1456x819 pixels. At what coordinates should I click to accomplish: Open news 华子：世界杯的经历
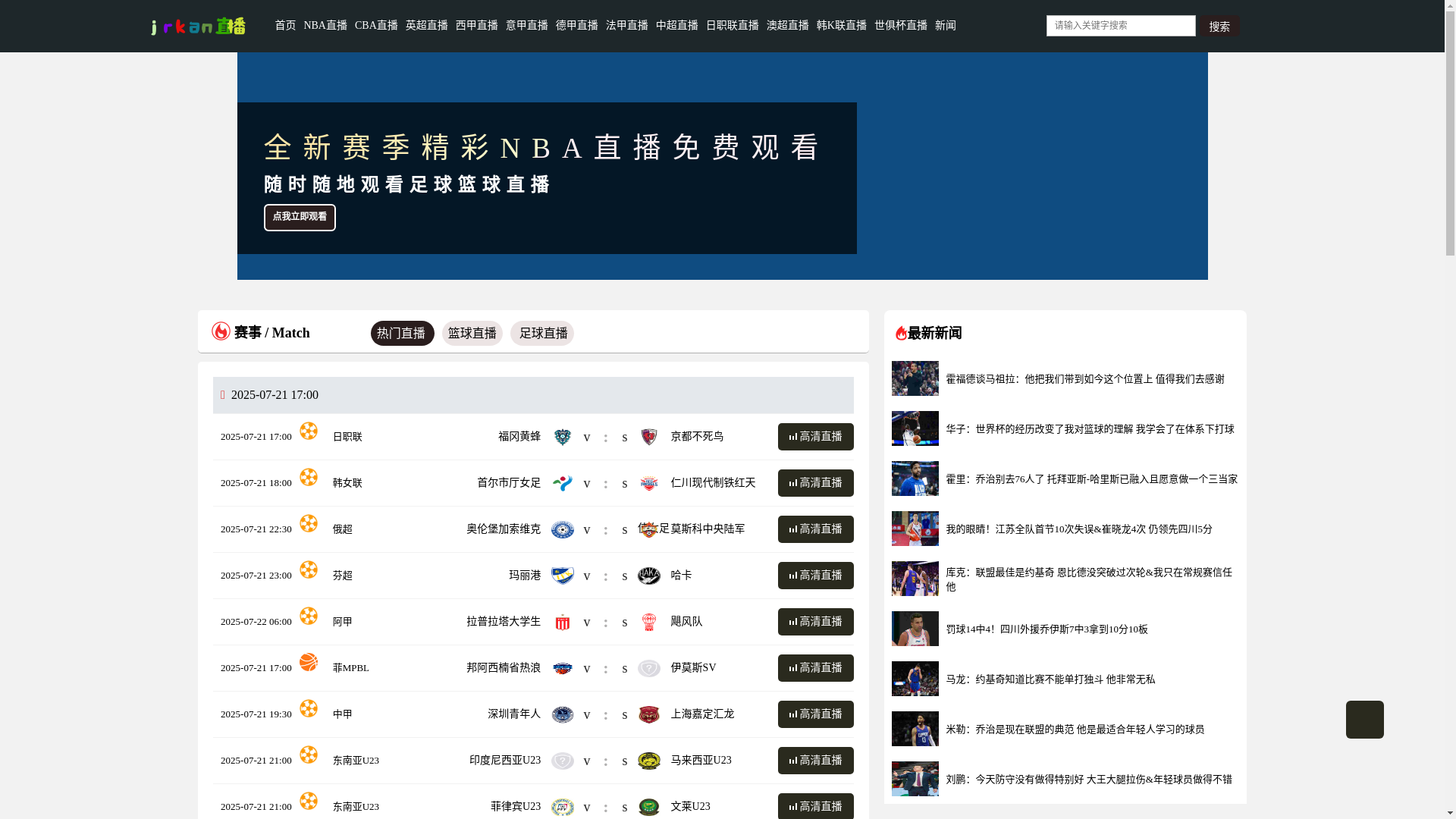click(x=1090, y=429)
